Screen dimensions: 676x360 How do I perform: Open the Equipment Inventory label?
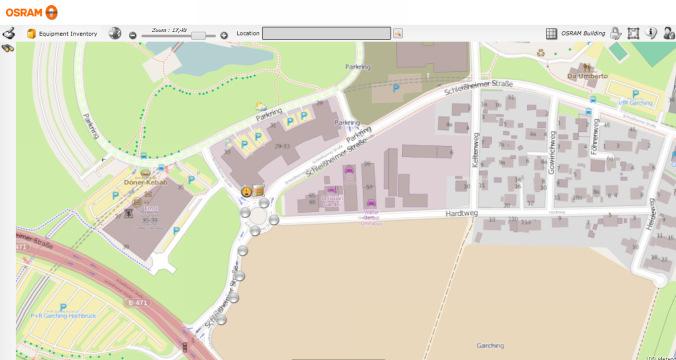pos(68,34)
